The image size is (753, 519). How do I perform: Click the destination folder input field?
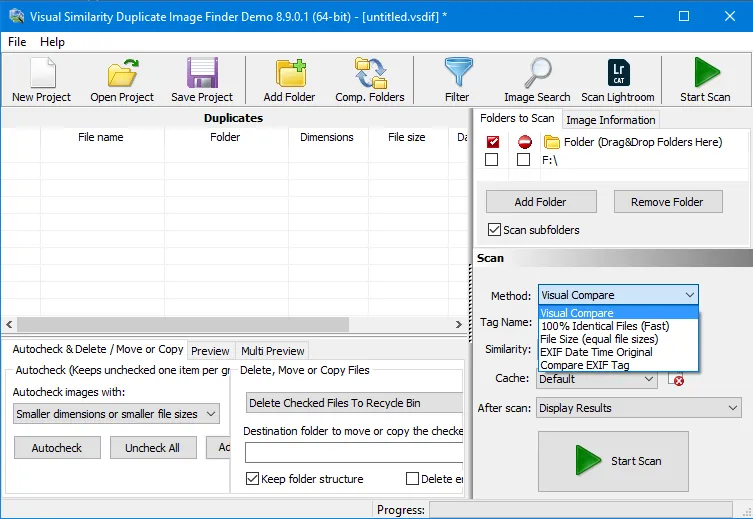354,452
